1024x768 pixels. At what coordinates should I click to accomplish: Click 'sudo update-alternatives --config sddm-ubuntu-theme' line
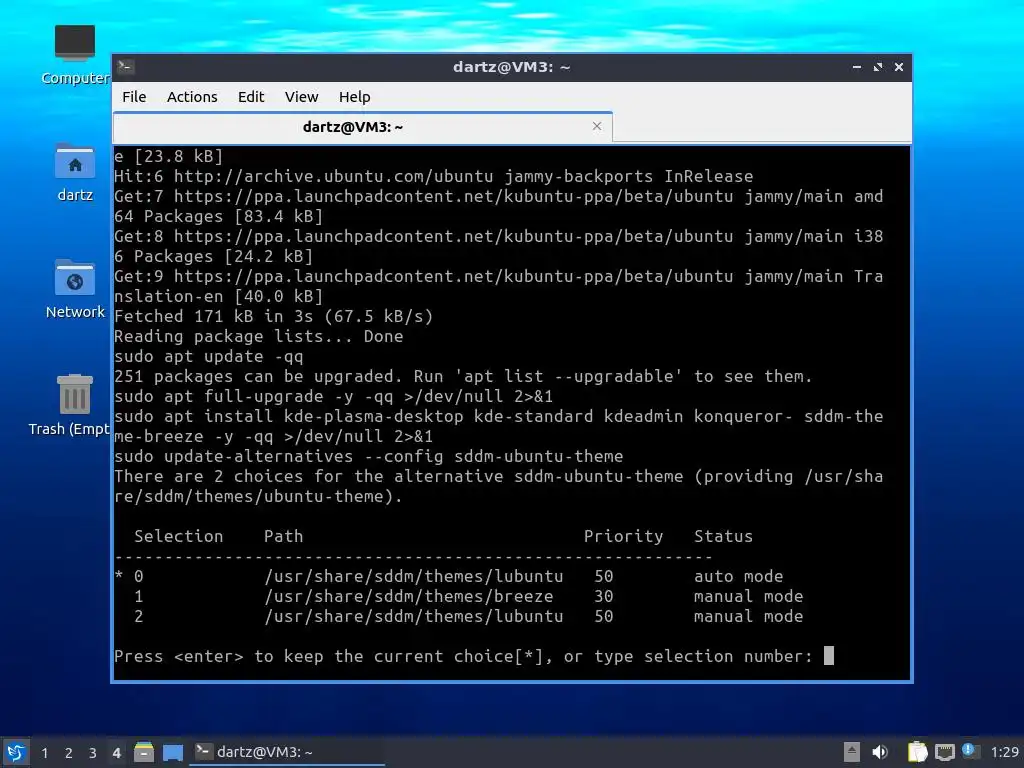pos(368,456)
